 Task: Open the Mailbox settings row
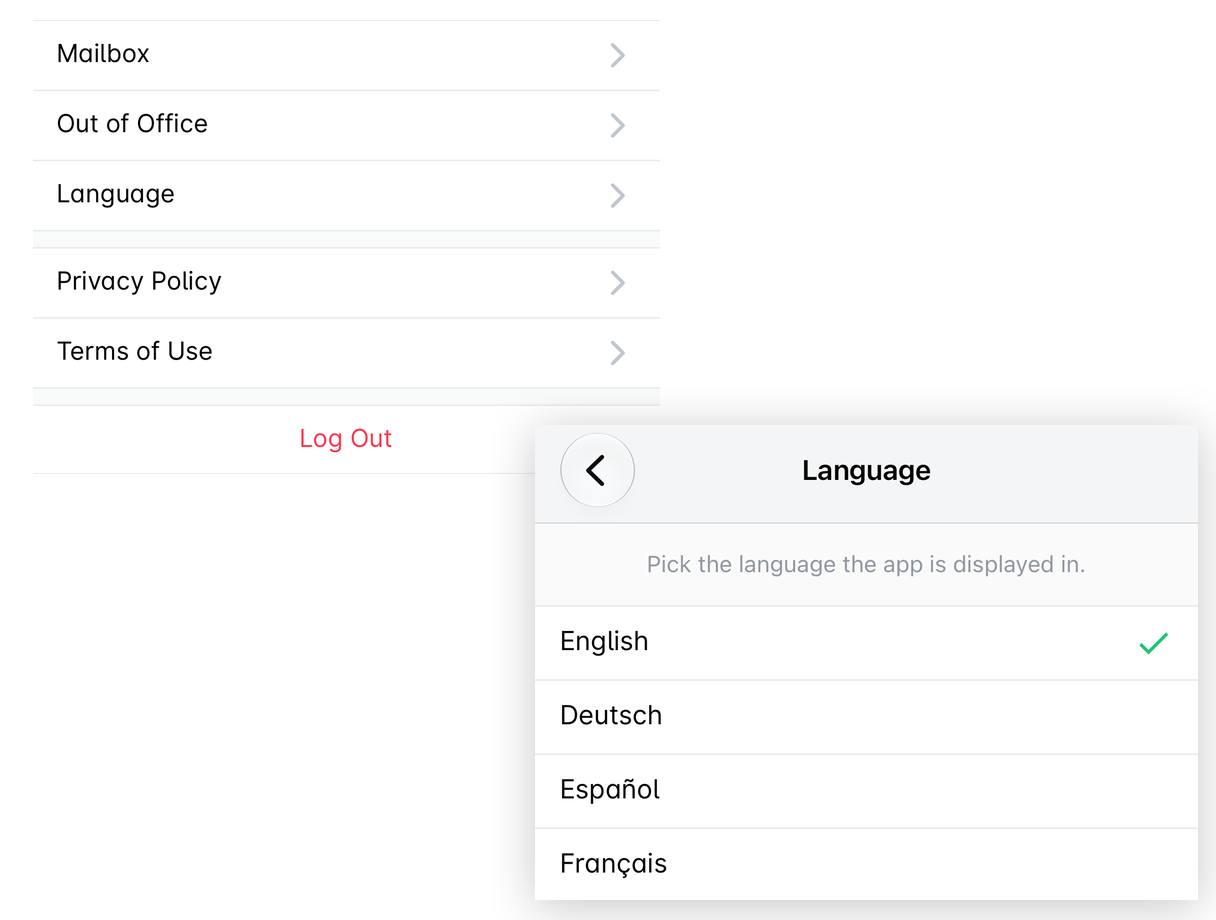pos(346,55)
